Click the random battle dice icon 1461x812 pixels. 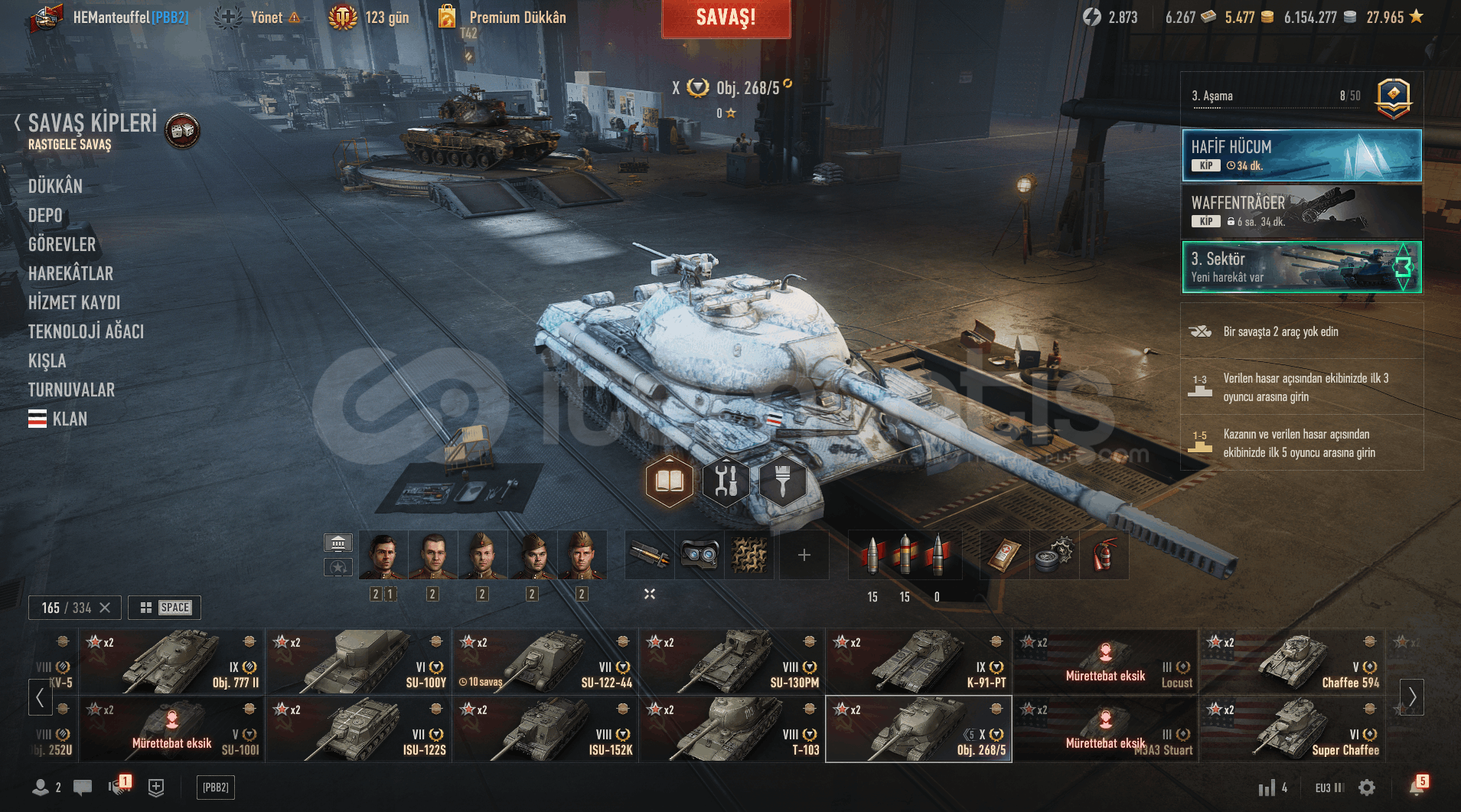[x=182, y=131]
